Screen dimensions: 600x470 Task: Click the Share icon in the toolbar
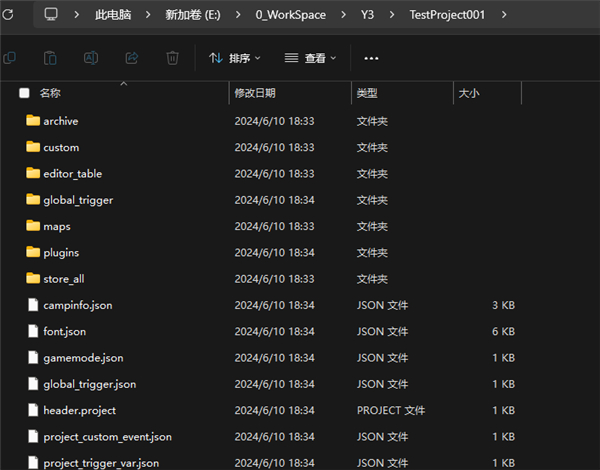point(131,59)
